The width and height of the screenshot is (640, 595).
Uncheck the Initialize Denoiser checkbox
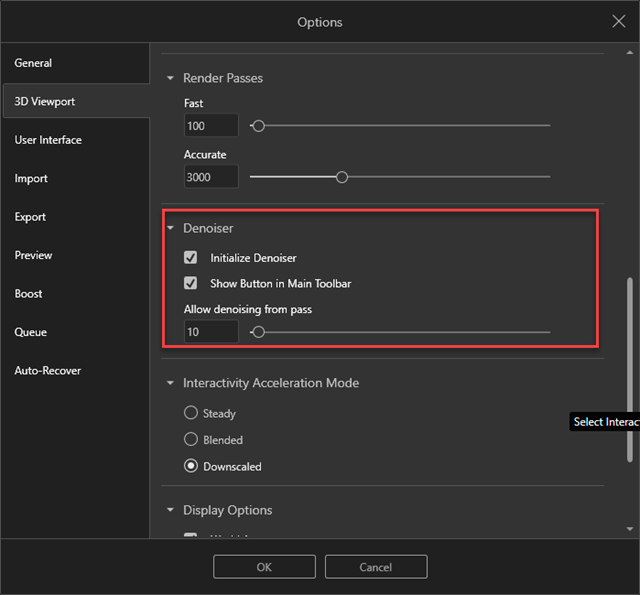click(191, 258)
